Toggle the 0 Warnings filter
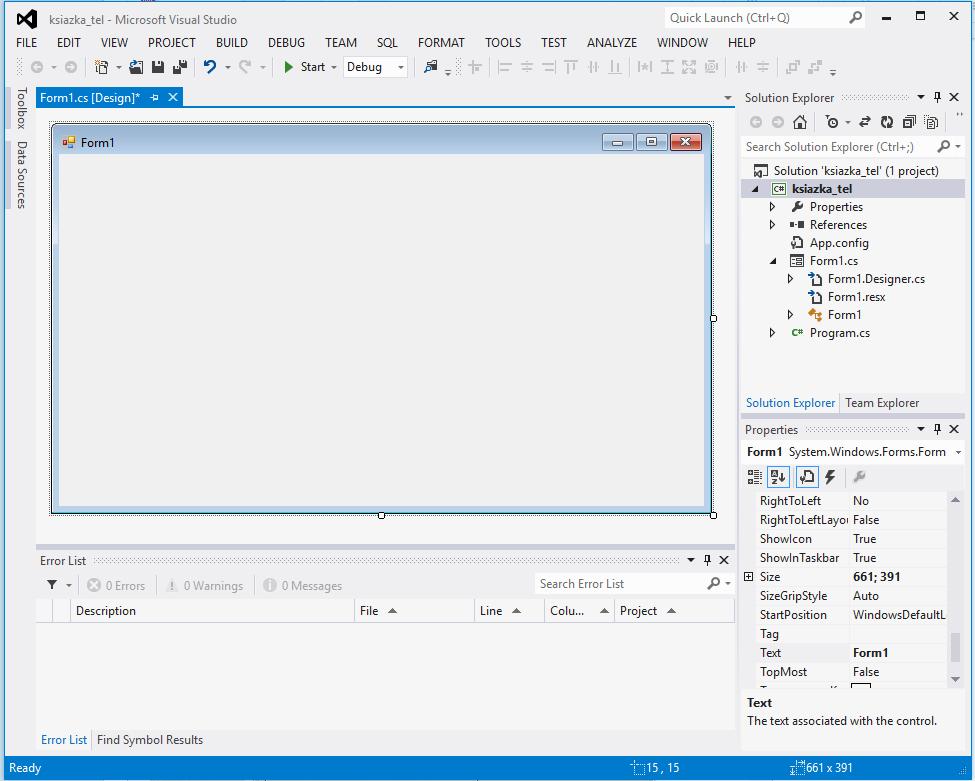Image resolution: width=975 pixels, height=781 pixels. [205, 586]
